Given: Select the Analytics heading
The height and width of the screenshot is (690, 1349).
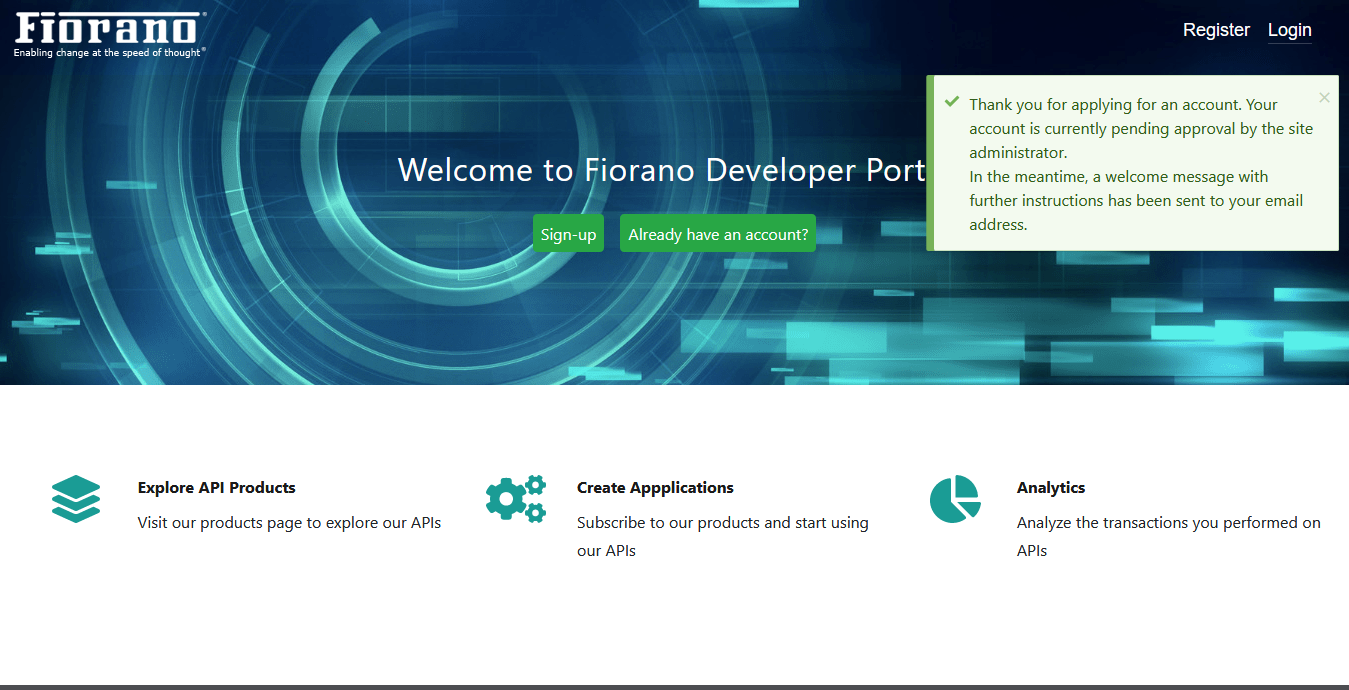Looking at the screenshot, I should pyautogui.click(x=1051, y=488).
